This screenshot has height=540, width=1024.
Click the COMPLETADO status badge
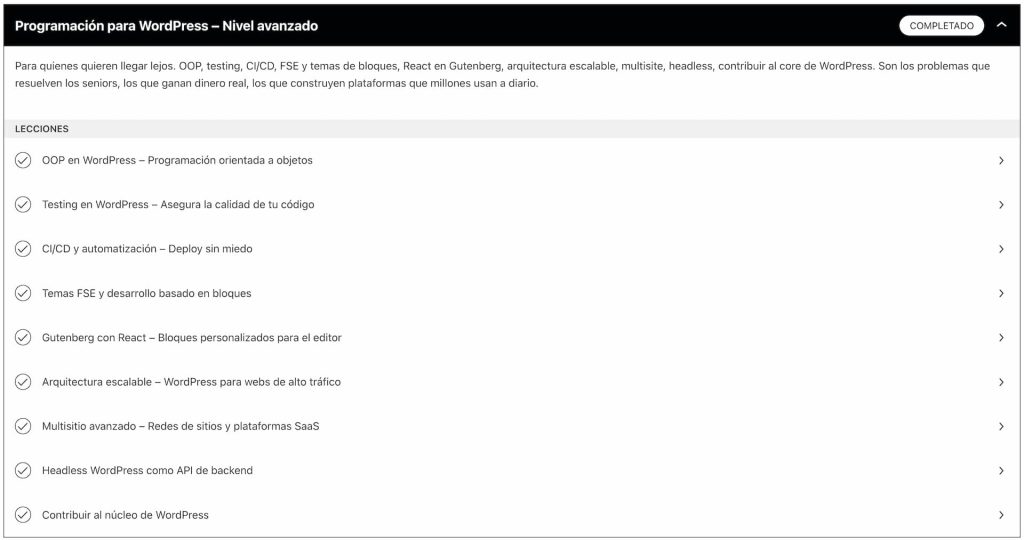coord(941,26)
